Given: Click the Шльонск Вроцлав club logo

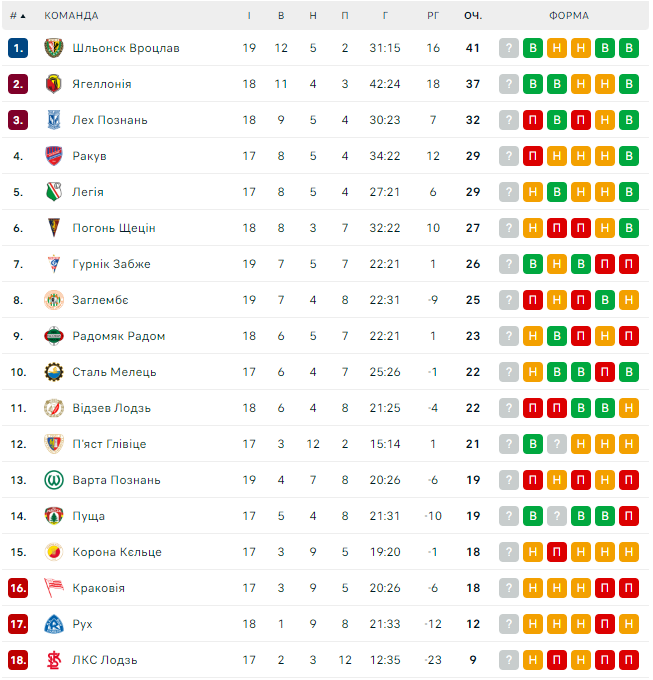Looking at the screenshot, I should 54,48.
